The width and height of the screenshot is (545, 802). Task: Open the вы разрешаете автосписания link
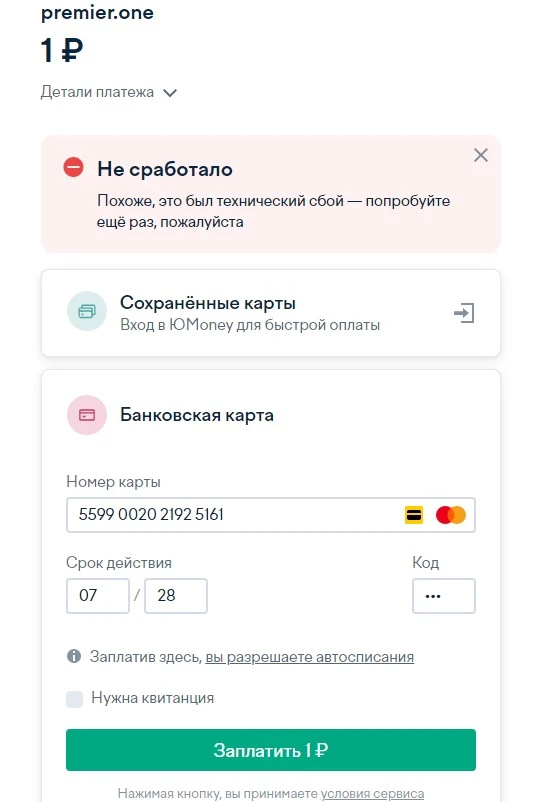click(x=309, y=657)
